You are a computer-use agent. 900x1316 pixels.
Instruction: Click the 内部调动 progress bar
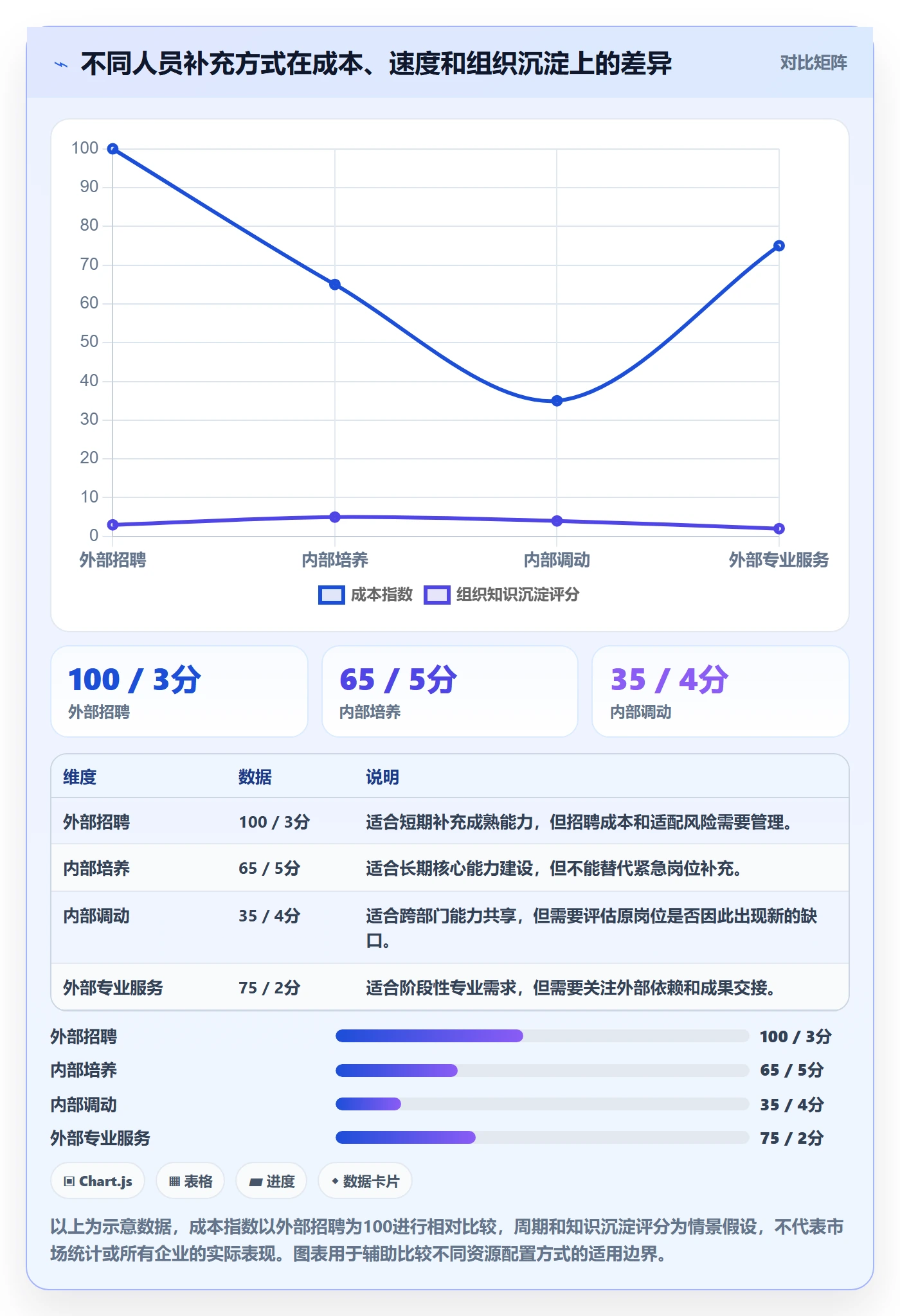click(x=543, y=1104)
